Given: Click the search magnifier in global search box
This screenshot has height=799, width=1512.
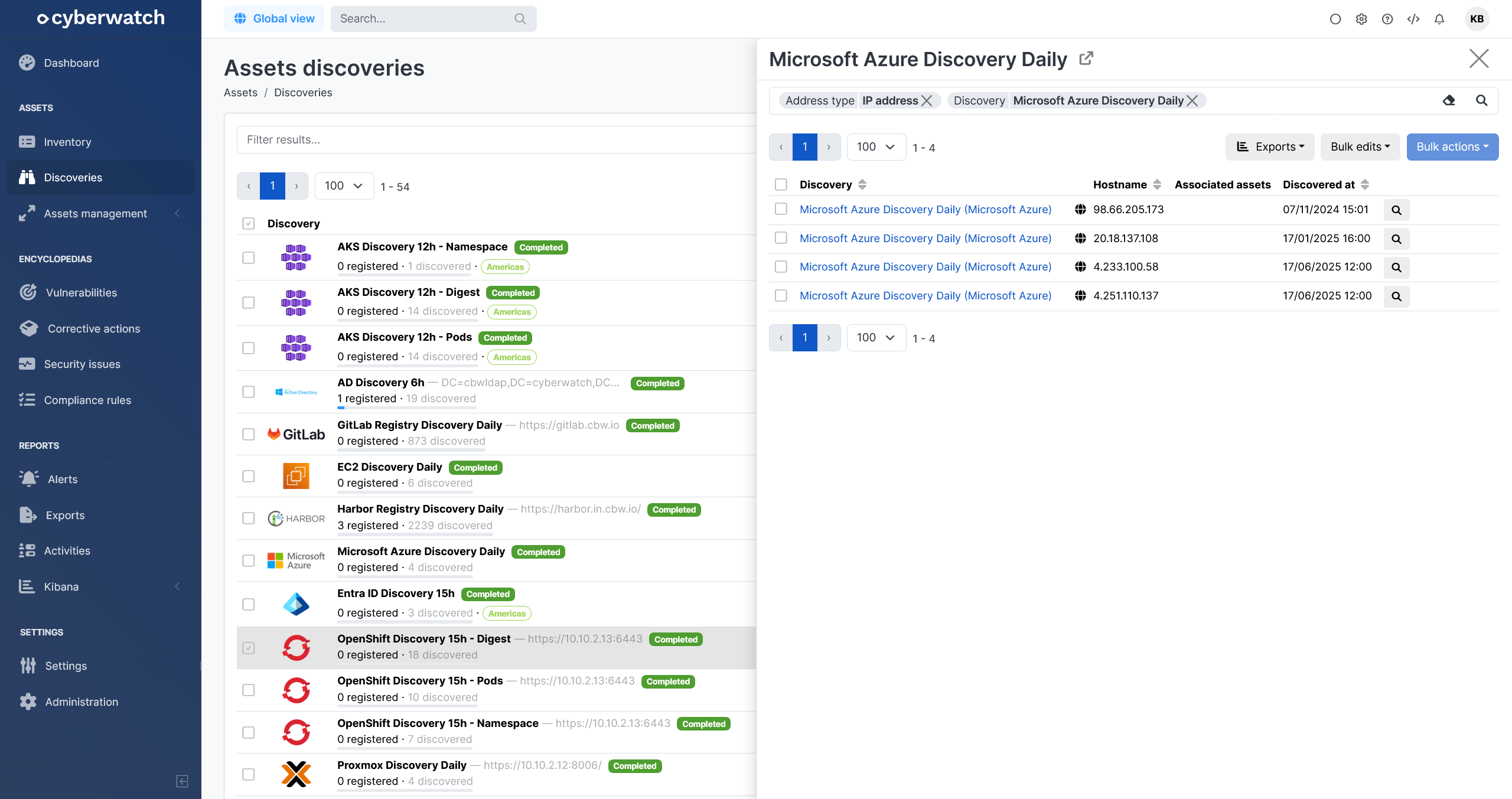Looking at the screenshot, I should click(520, 19).
